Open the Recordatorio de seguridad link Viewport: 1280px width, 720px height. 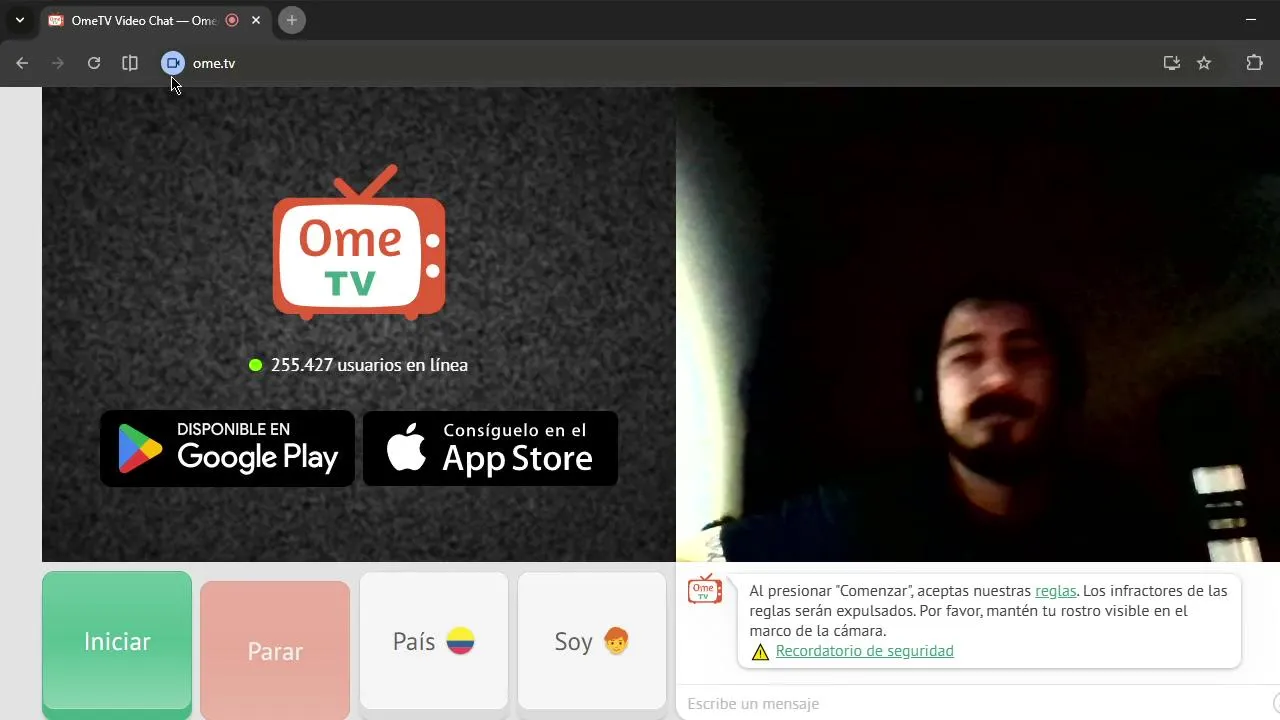pyautogui.click(x=864, y=651)
